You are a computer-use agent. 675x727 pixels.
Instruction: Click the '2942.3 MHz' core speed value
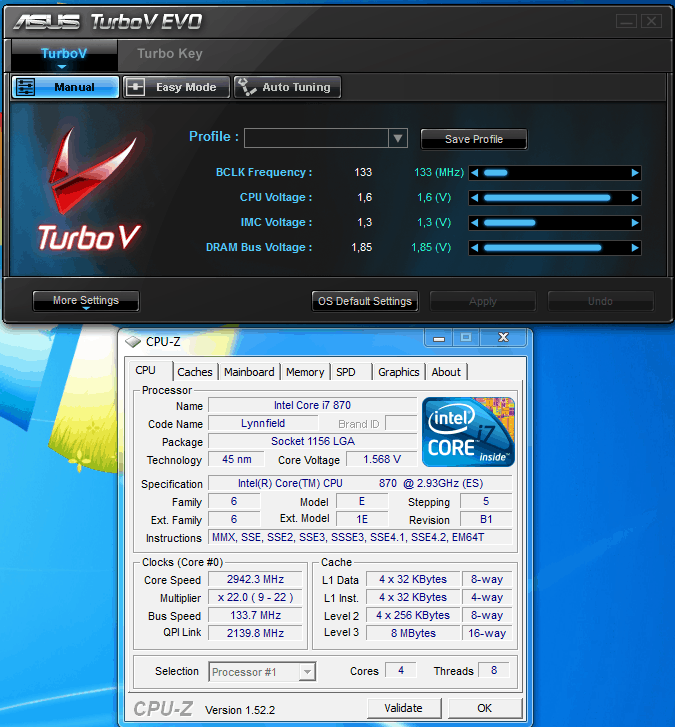click(255, 580)
